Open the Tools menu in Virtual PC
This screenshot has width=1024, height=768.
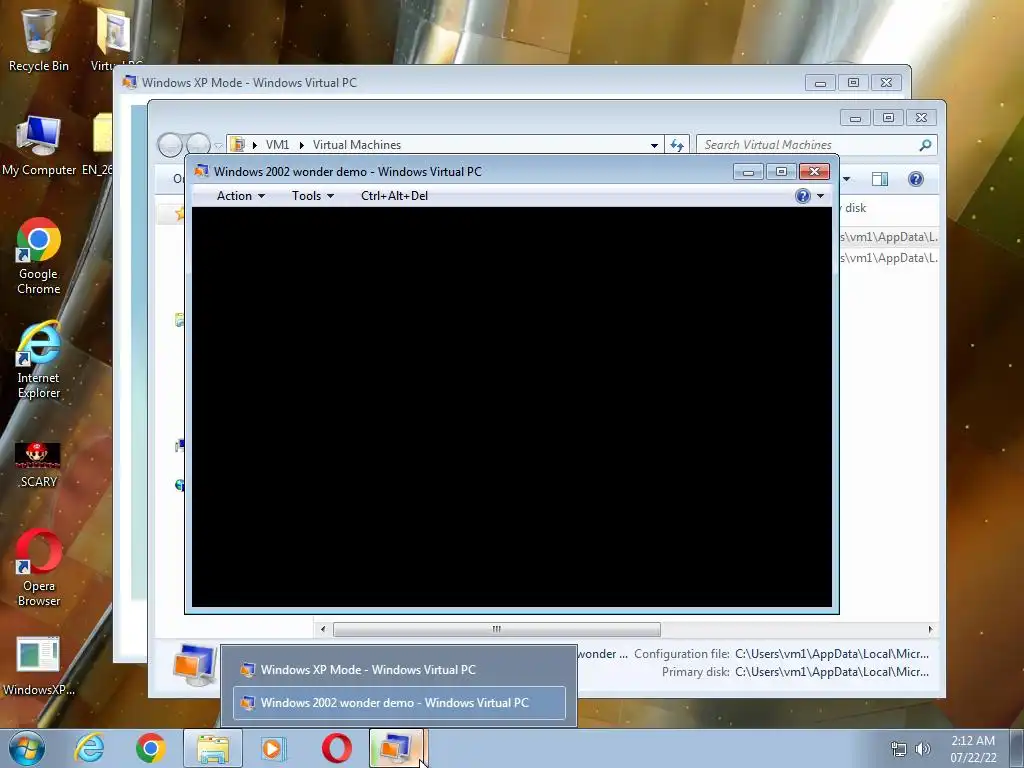pos(312,196)
